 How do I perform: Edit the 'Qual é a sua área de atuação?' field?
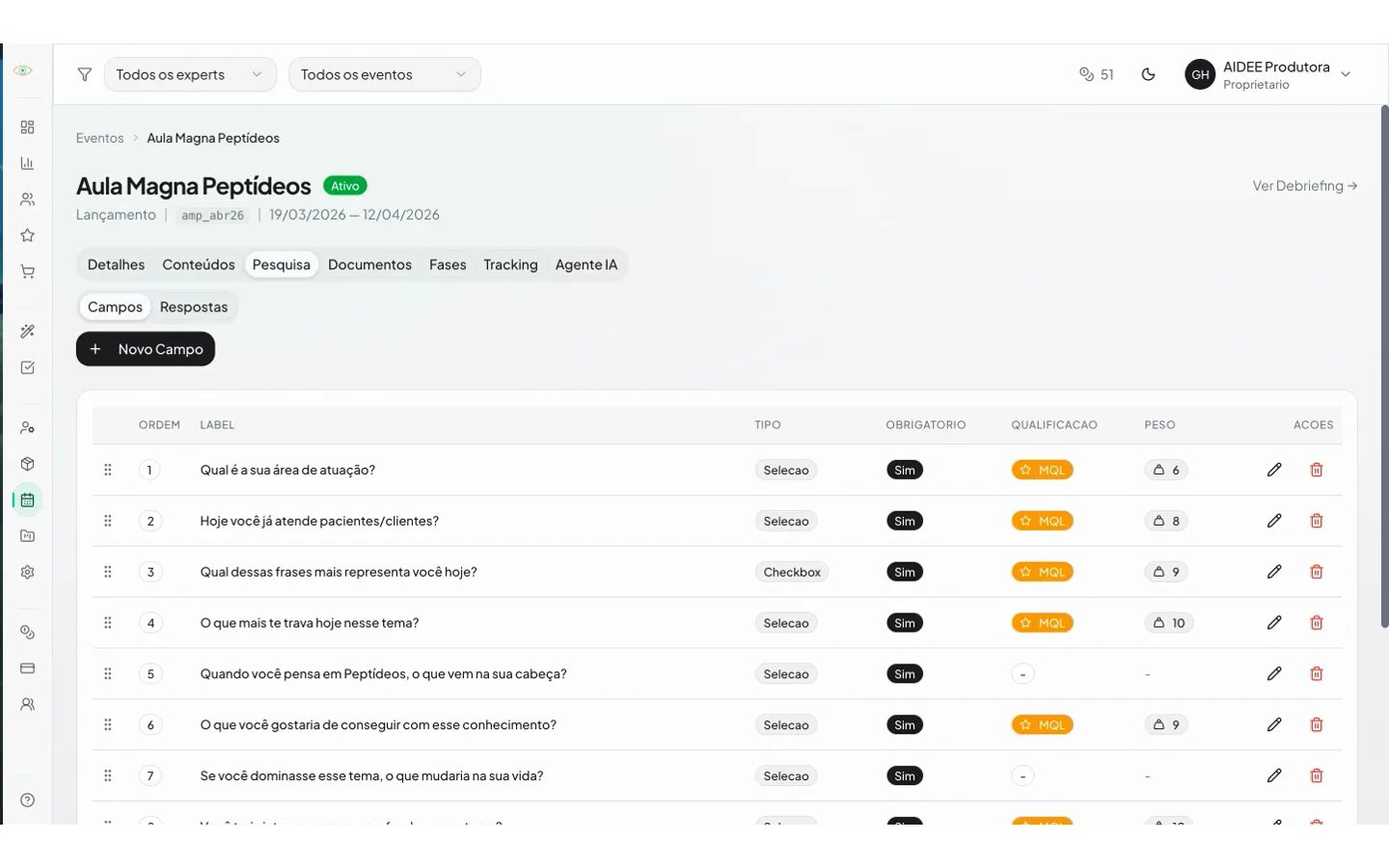pos(1274,470)
